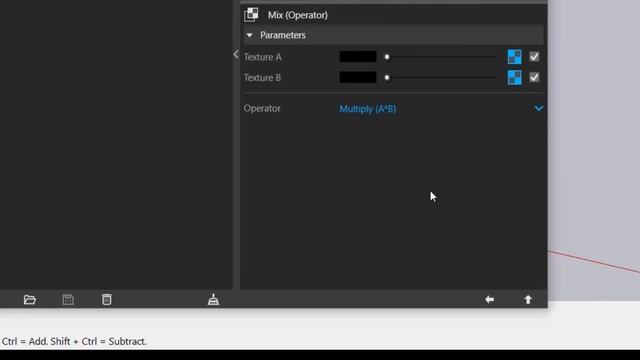
Task: Click the broom purge icon
Action: click(213, 300)
